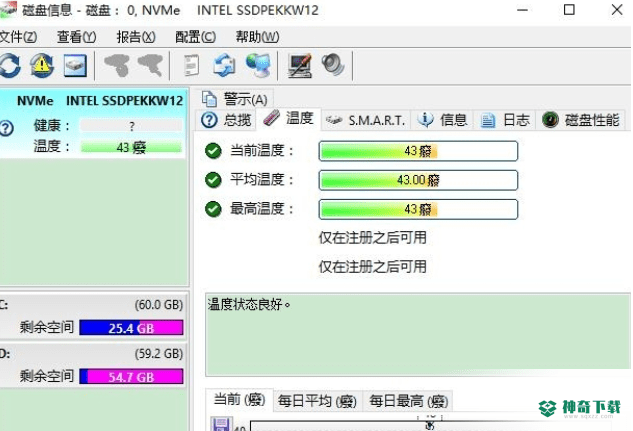Open the 查看 menu
The width and height of the screenshot is (633, 431).
(77, 37)
